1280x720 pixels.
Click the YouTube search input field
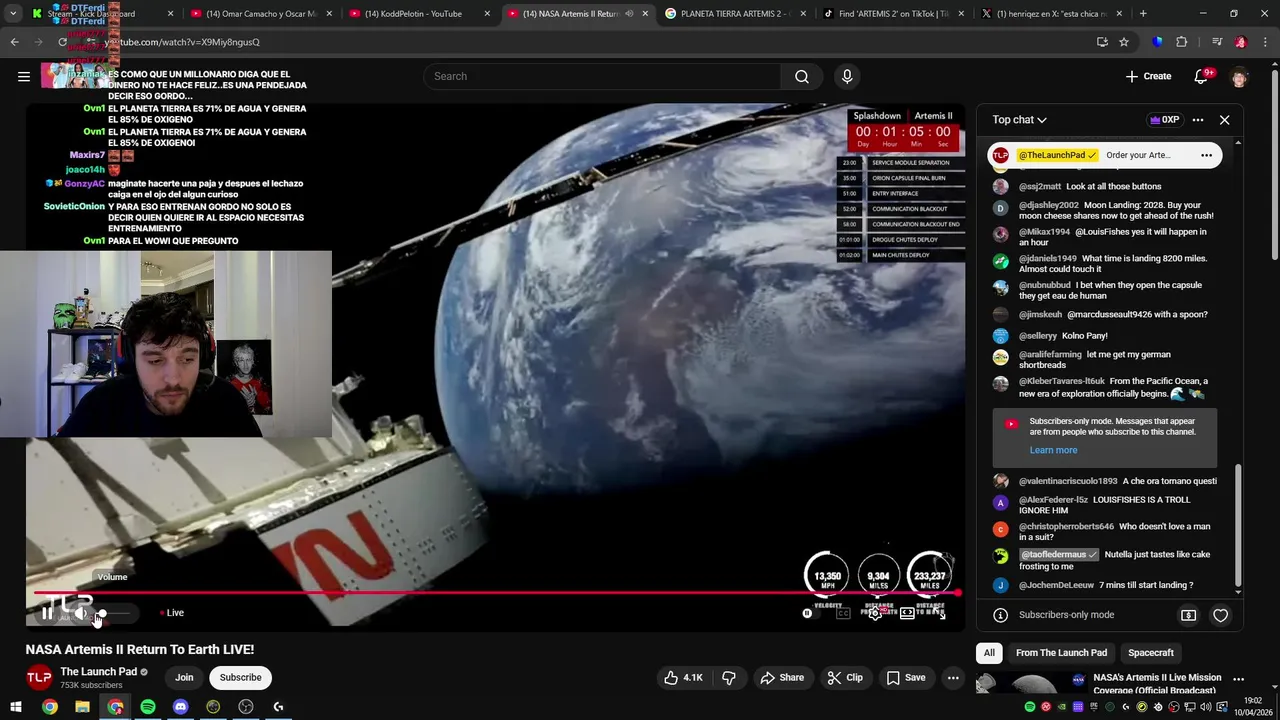[x=602, y=76]
